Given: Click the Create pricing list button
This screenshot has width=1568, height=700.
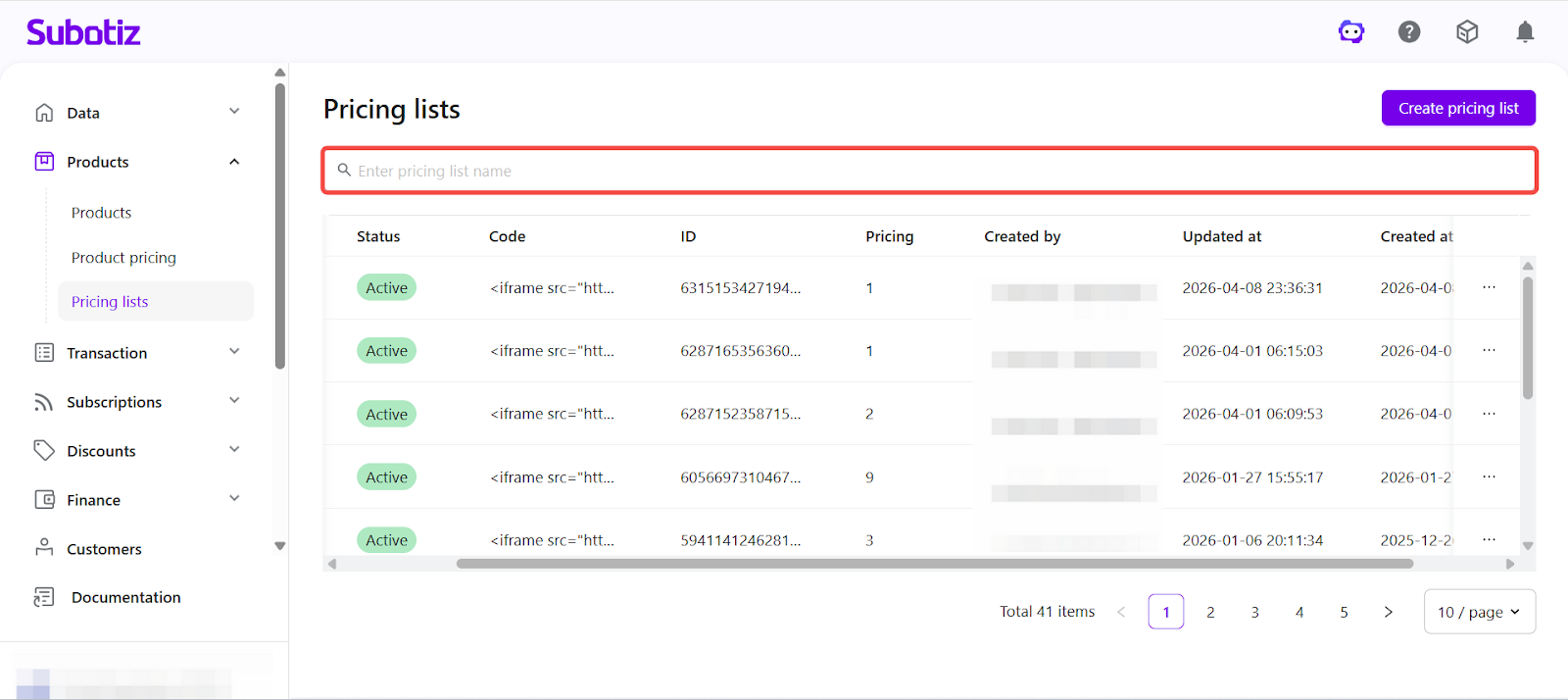Looking at the screenshot, I should click(x=1457, y=108).
